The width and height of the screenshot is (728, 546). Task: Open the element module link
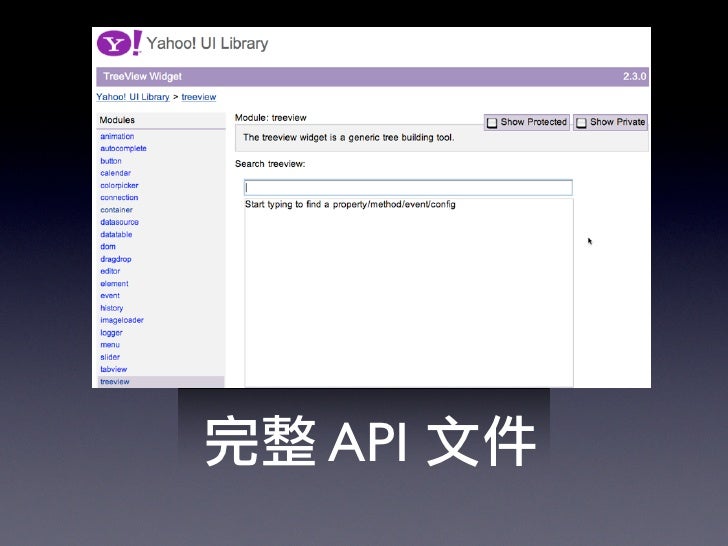tap(114, 284)
